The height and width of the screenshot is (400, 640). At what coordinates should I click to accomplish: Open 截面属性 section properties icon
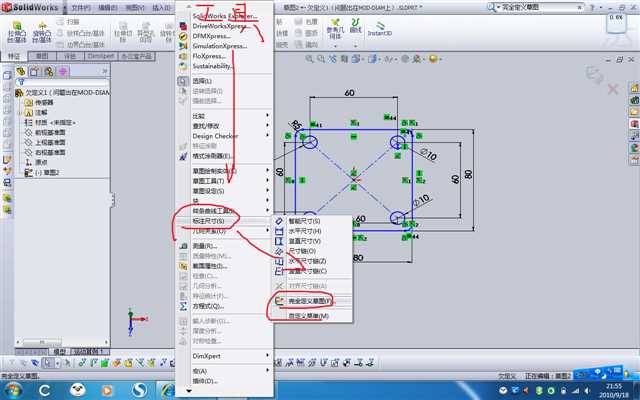[183, 266]
